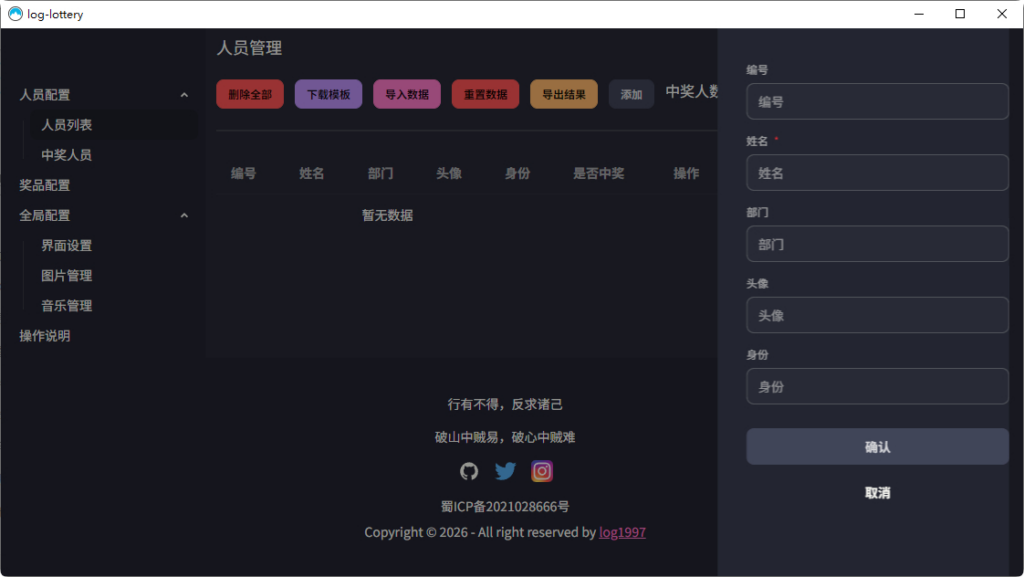Click the Twitter bird icon in the footer
Image resolution: width=1024 pixels, height=577 pixels.
tap(505, 470)
